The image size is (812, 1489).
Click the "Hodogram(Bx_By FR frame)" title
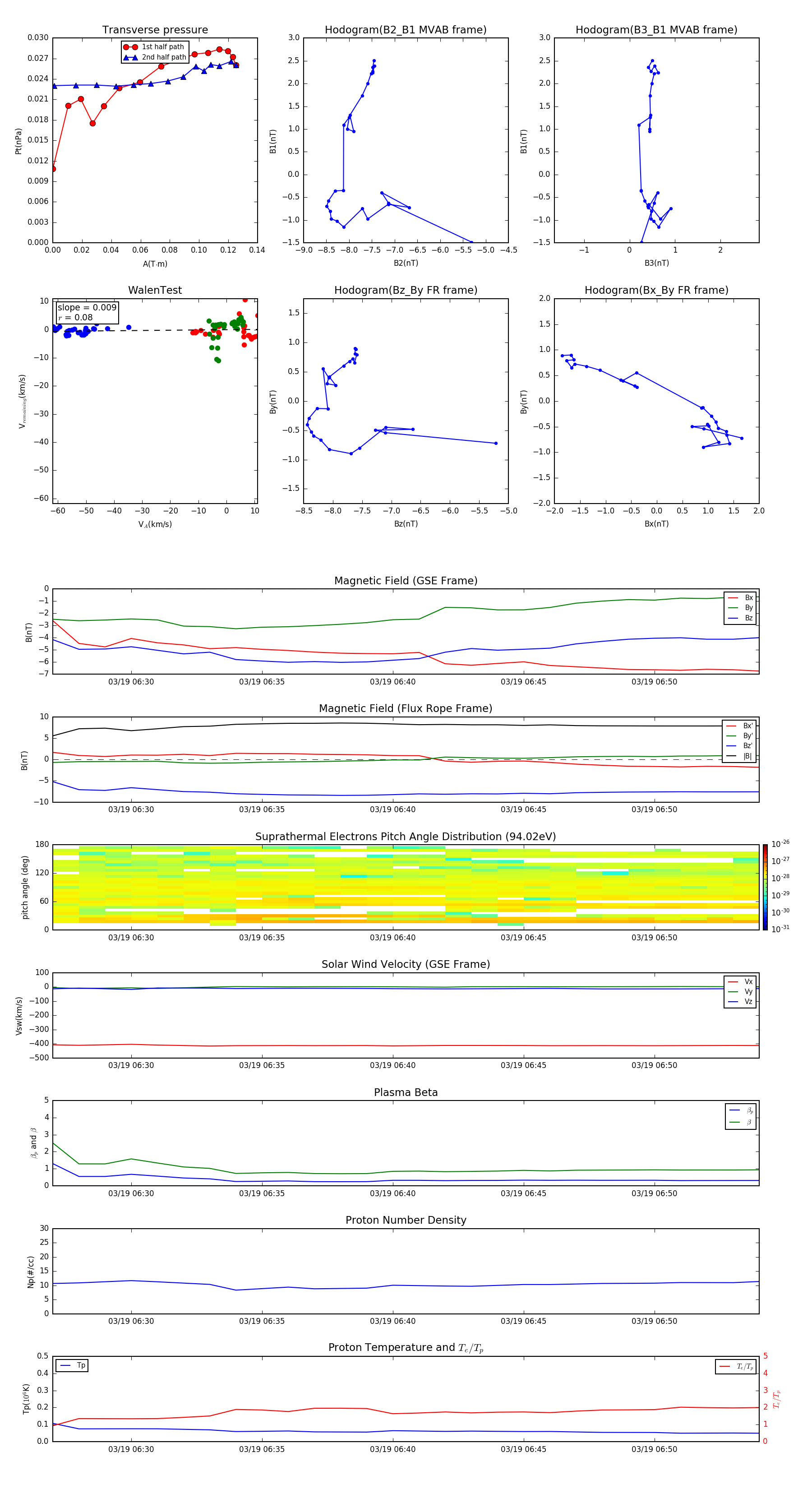click(x=656, y=290)
